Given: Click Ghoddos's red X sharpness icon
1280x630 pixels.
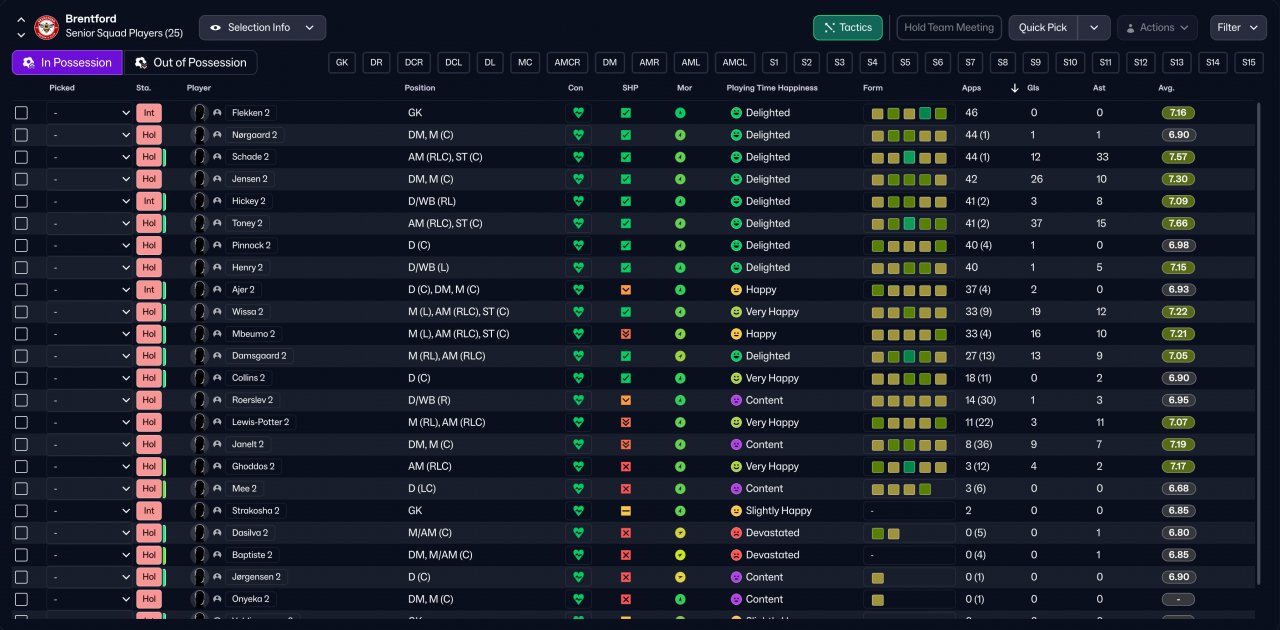Looking at the screenshot, I should pos(626,467).
